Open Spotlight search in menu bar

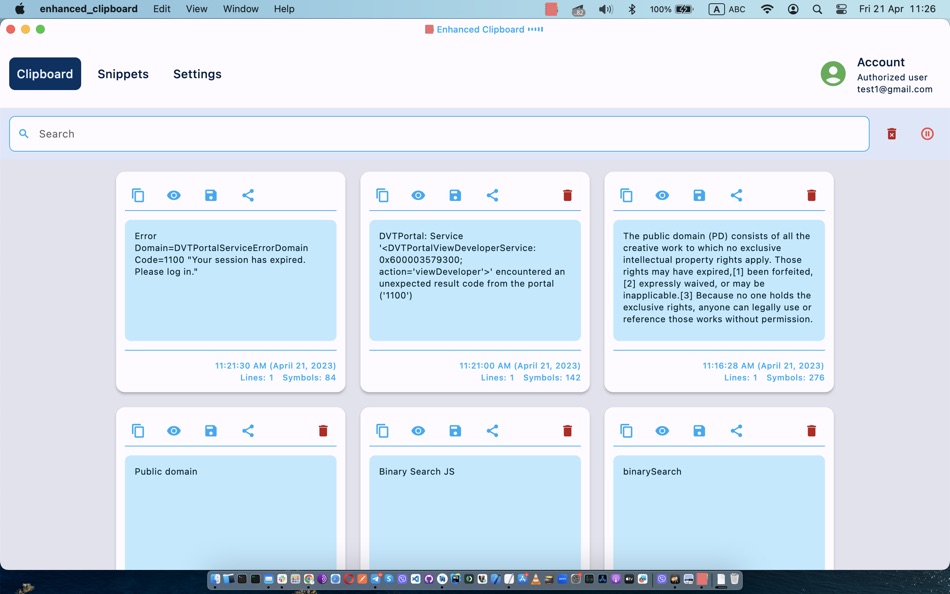(x=817, y=9)
